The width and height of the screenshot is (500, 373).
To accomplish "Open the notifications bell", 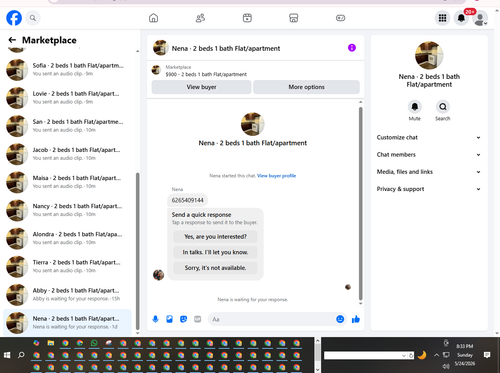I will [x=461, y=18].
